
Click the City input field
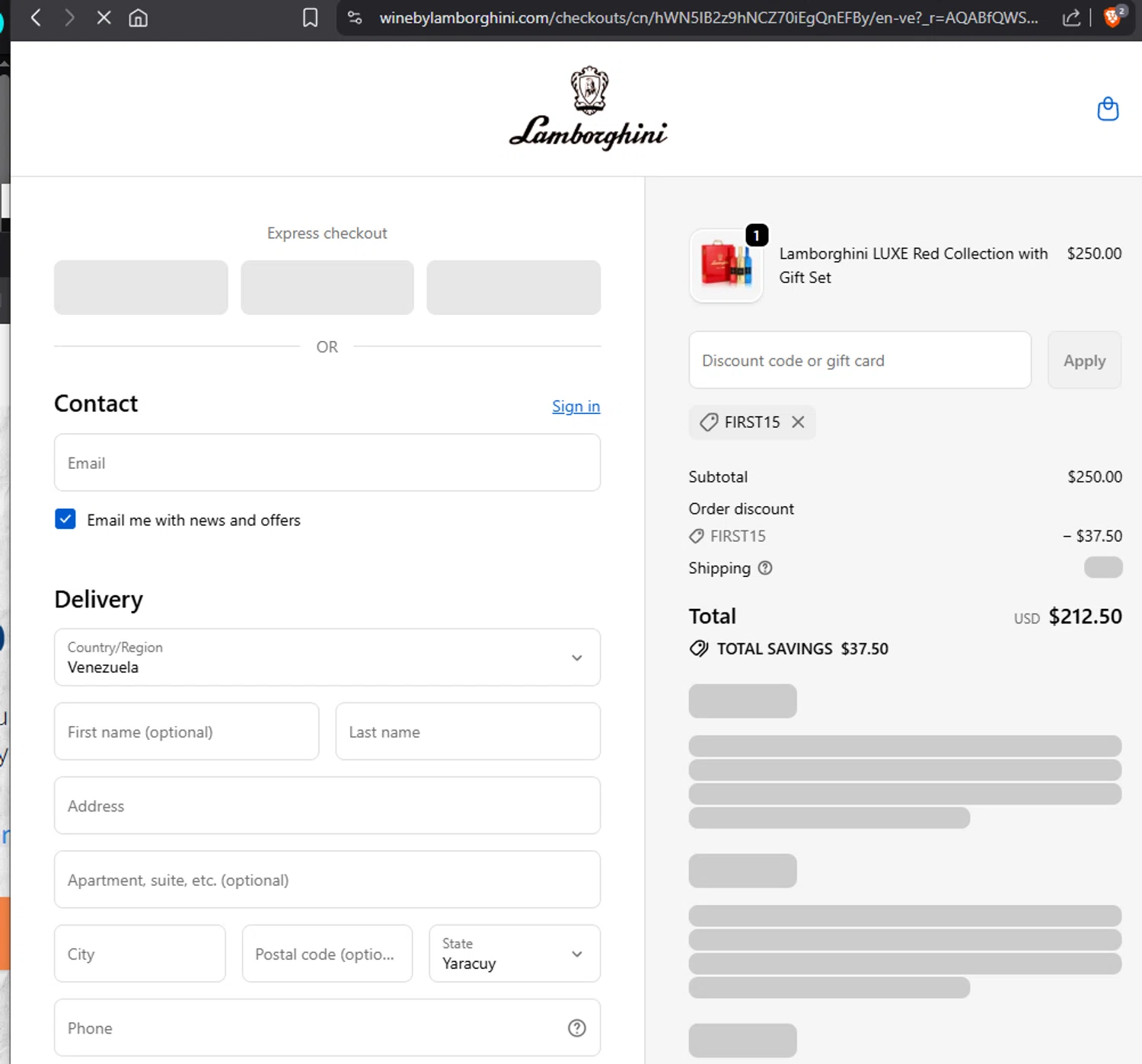pos(140,954)
